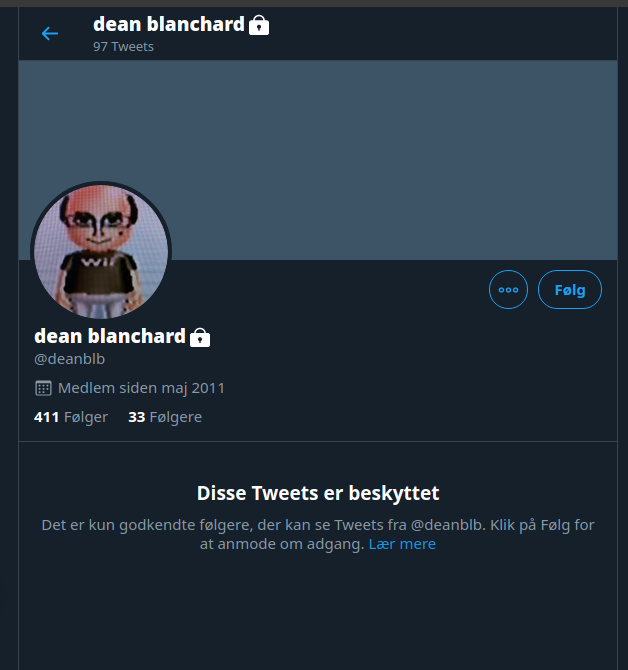Click the lock icon beside the header name
This screenshot has height=670, width=628.
[259, 25]
